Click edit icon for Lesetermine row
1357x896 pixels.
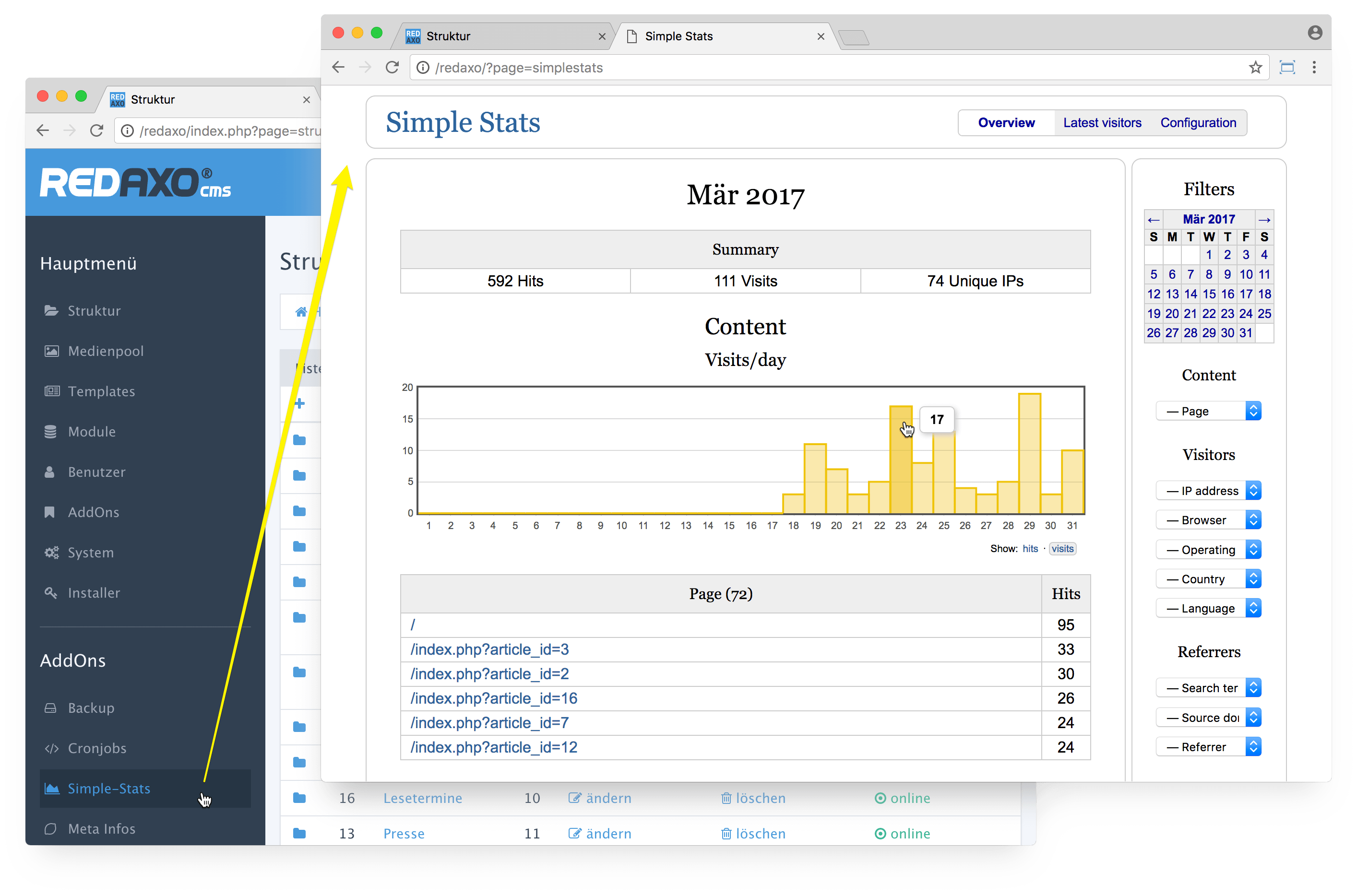click(574, 798)
